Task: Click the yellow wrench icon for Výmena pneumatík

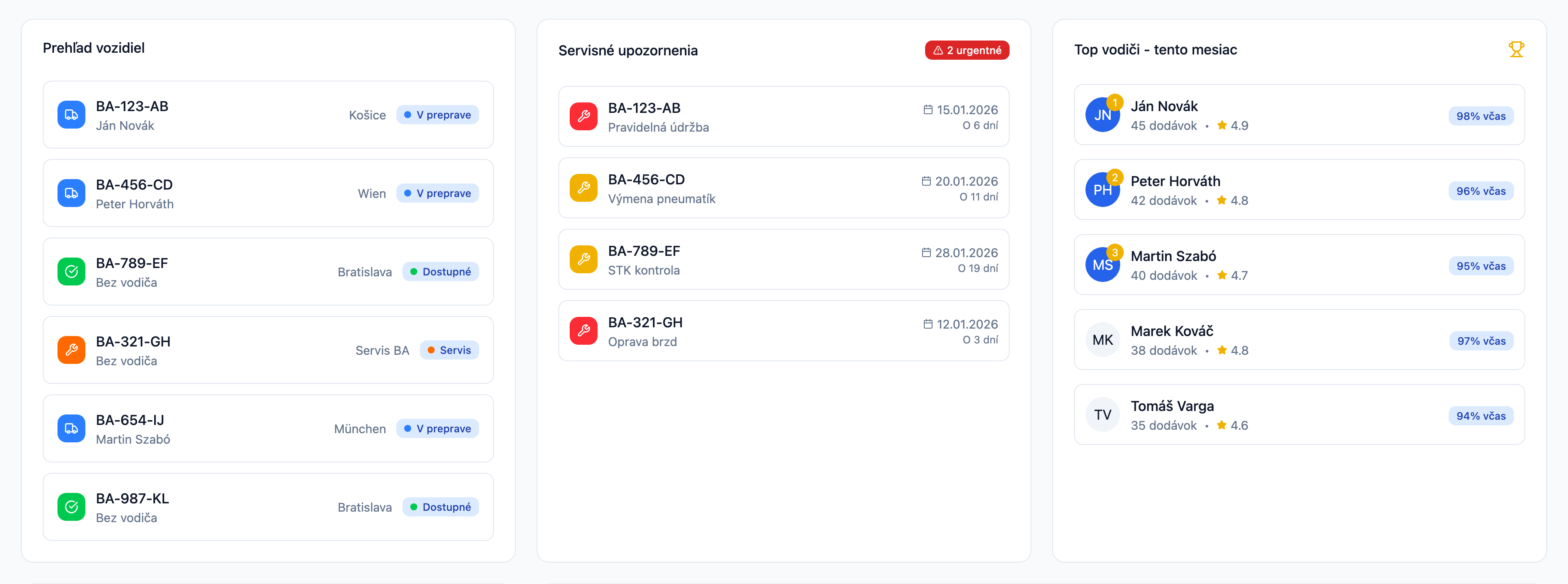Action: coord(583,188)
